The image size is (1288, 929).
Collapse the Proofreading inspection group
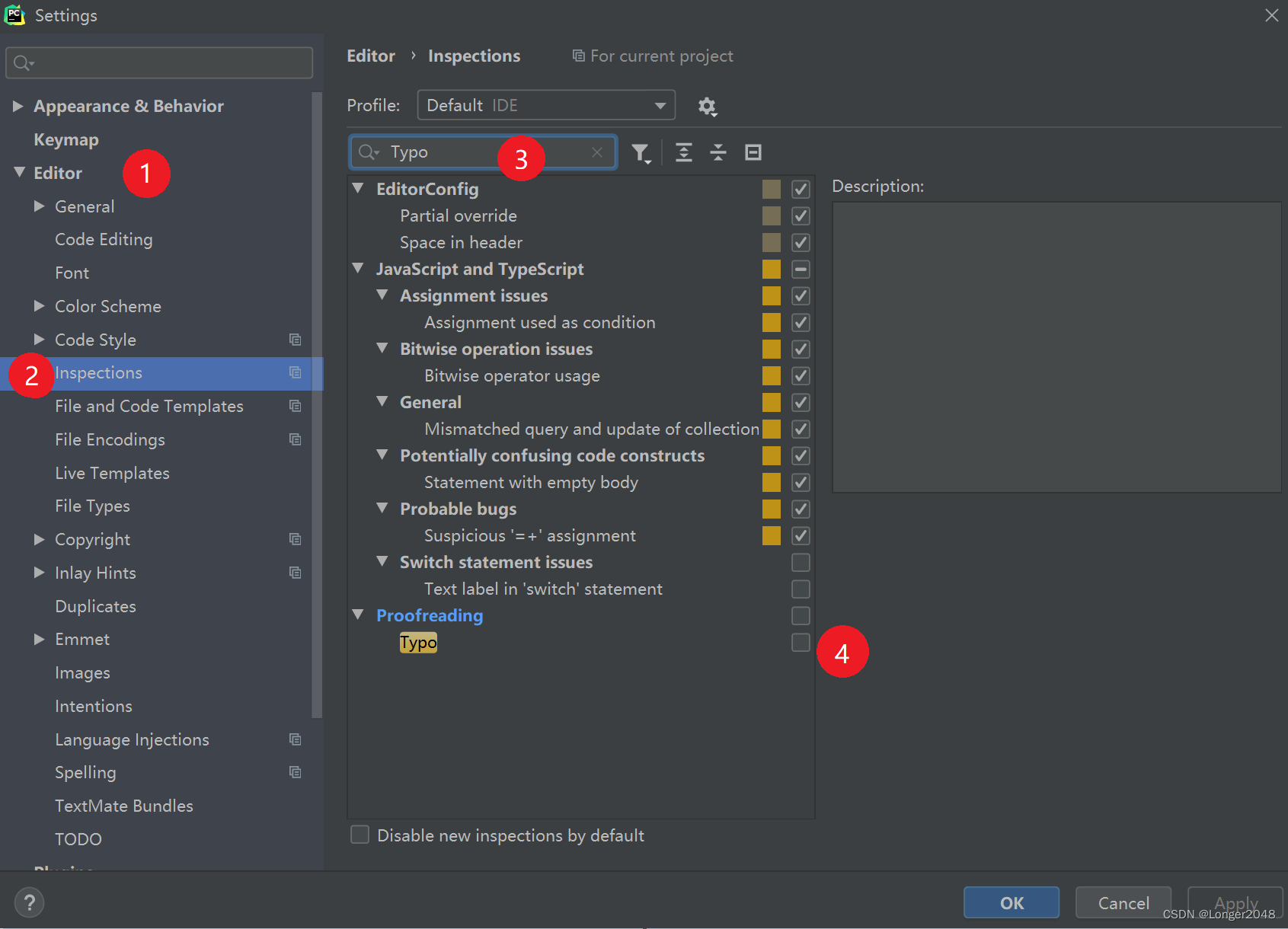pos(358,615)
